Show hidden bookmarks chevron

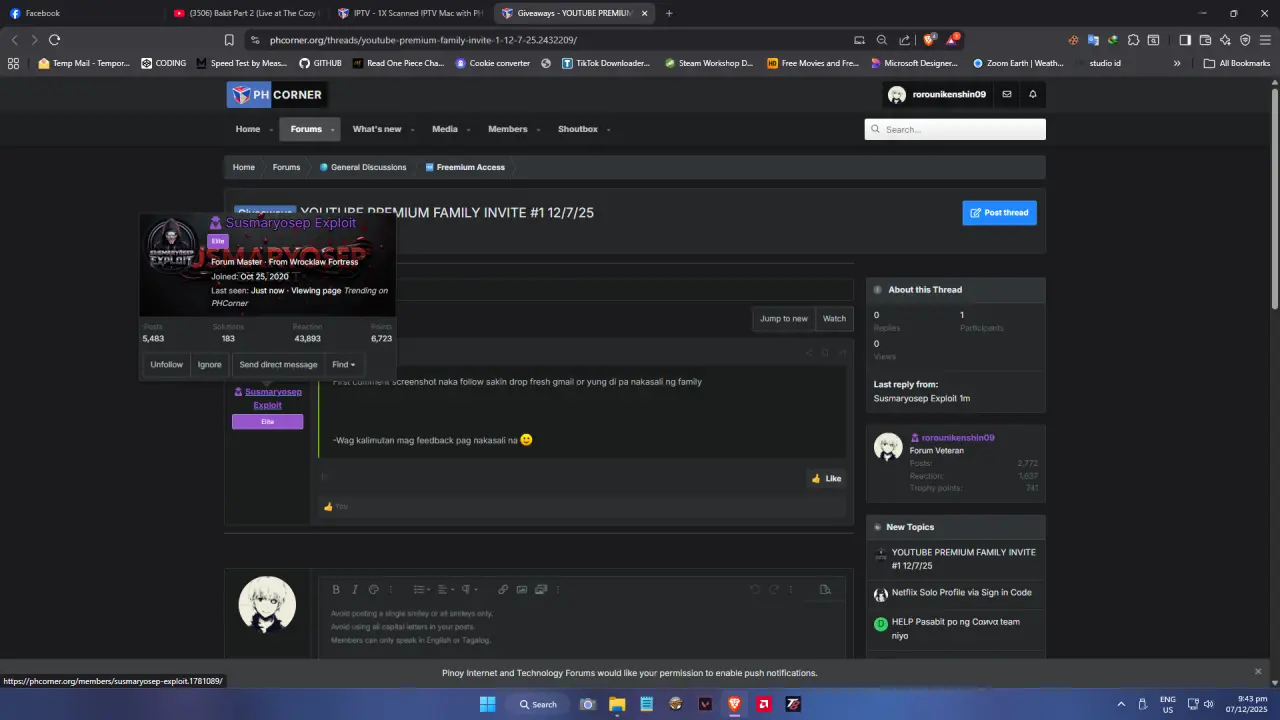(1177, 63)
